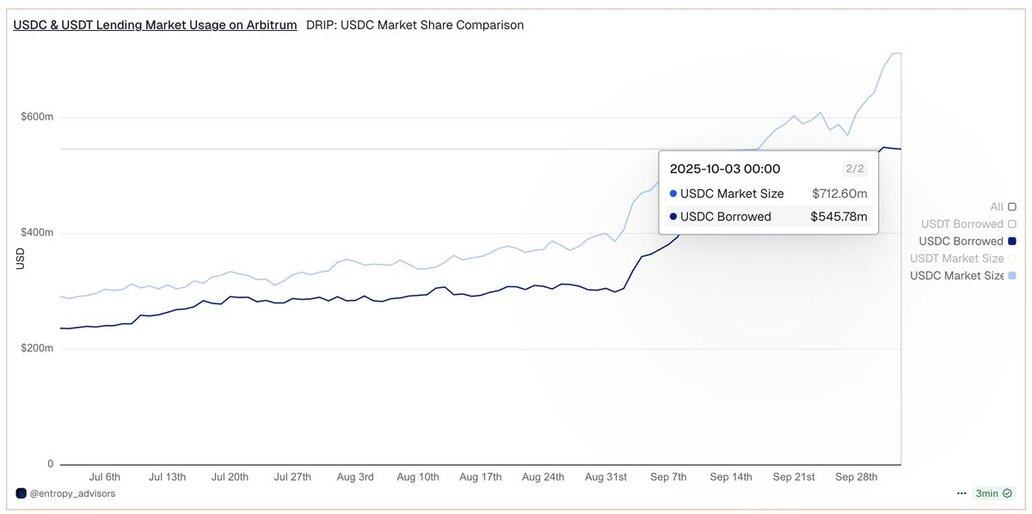The height and width of the screenshot is (514, 1032).
Task: Click the 2/2 badge in the tooltip
Action: click(x=854, y=169)
